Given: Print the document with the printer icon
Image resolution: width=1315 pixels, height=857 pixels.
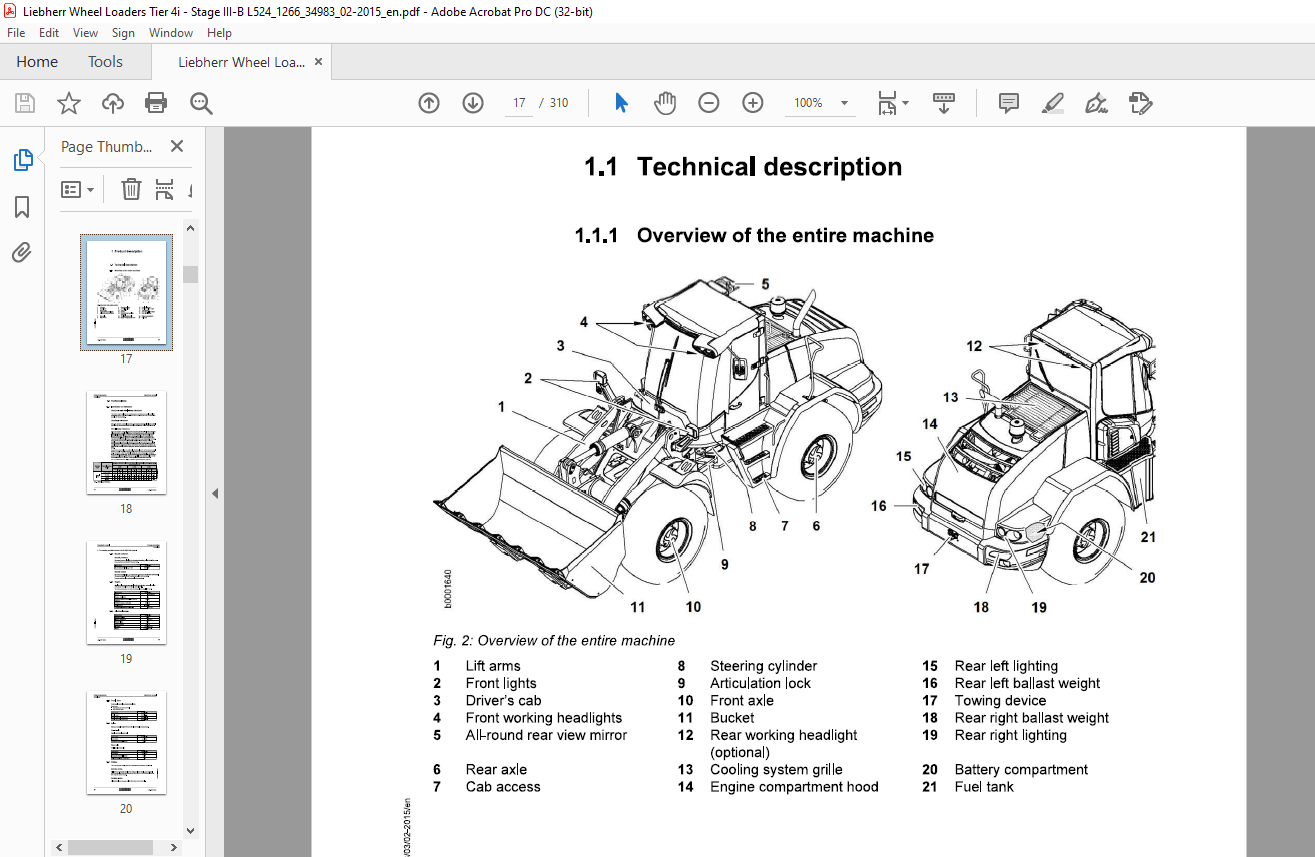Looking at the screenshot, I should [x=156, y=103].
